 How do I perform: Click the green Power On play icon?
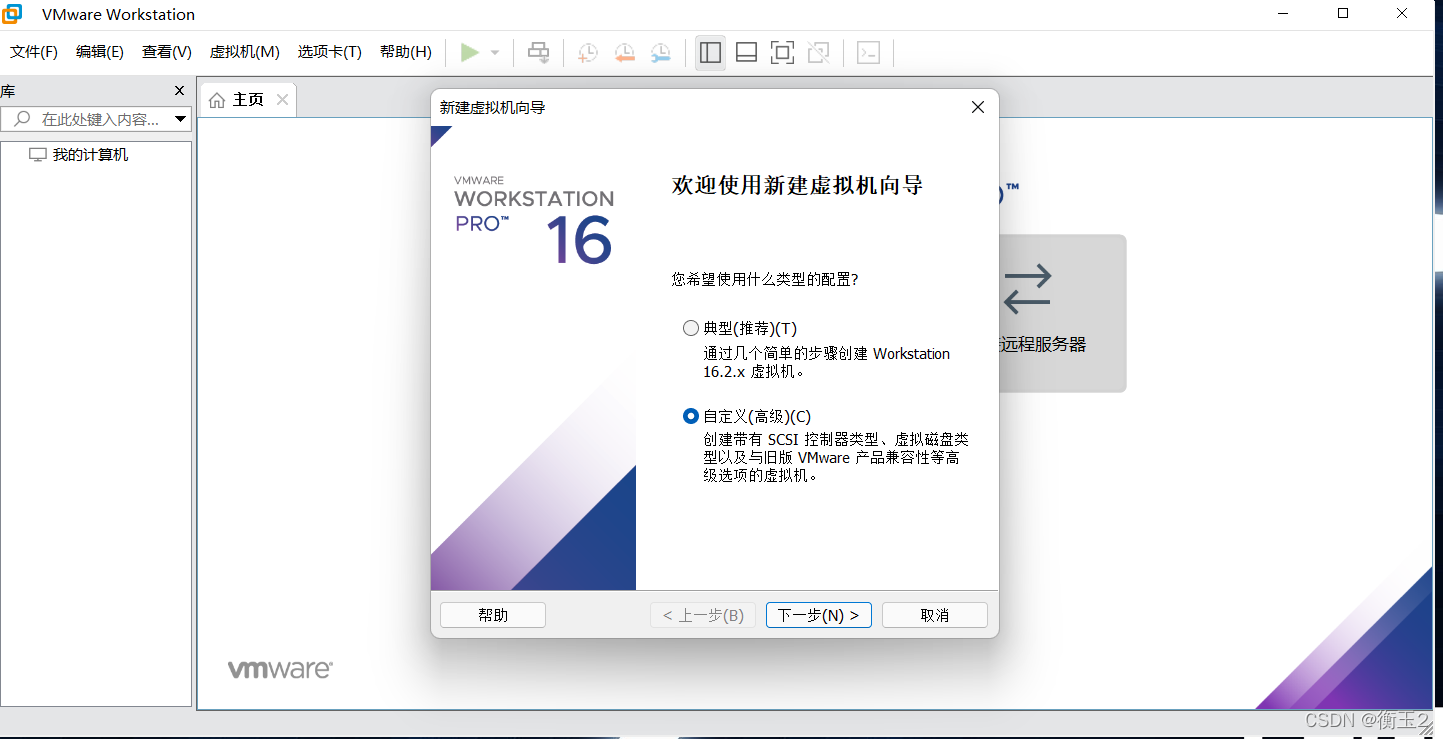(x=469, y=53)
